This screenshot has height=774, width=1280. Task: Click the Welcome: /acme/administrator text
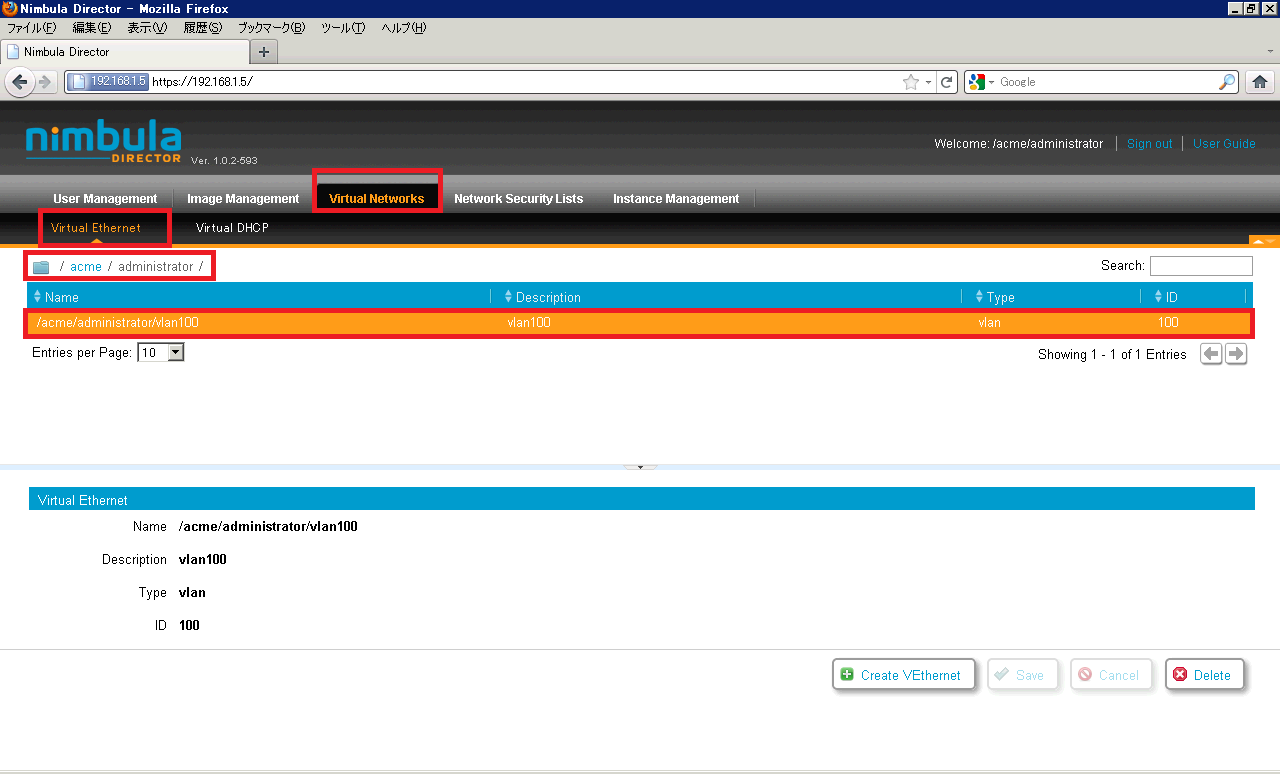pyautogui.click(x=1018, y=144)
